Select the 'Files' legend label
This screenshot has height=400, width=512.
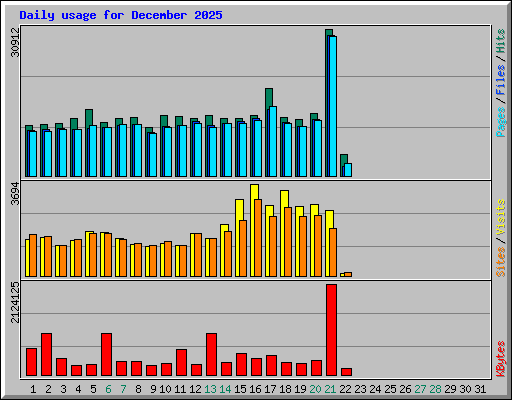[x=501, y=79]
